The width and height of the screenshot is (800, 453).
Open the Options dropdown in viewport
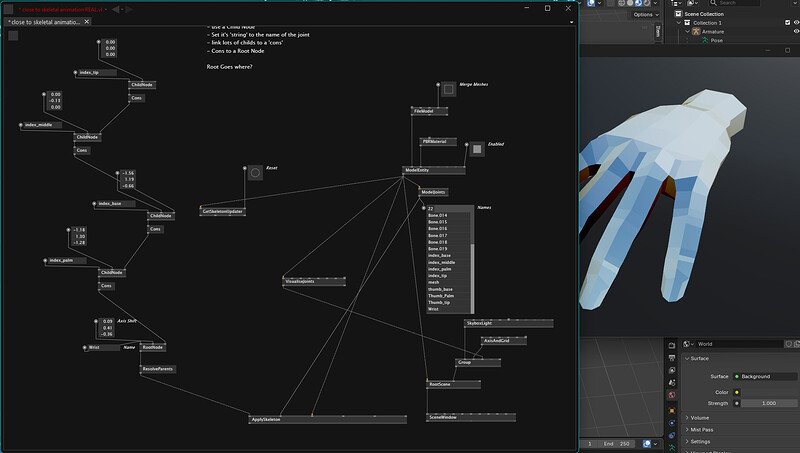pyautogui.click(x=646, y=14)
